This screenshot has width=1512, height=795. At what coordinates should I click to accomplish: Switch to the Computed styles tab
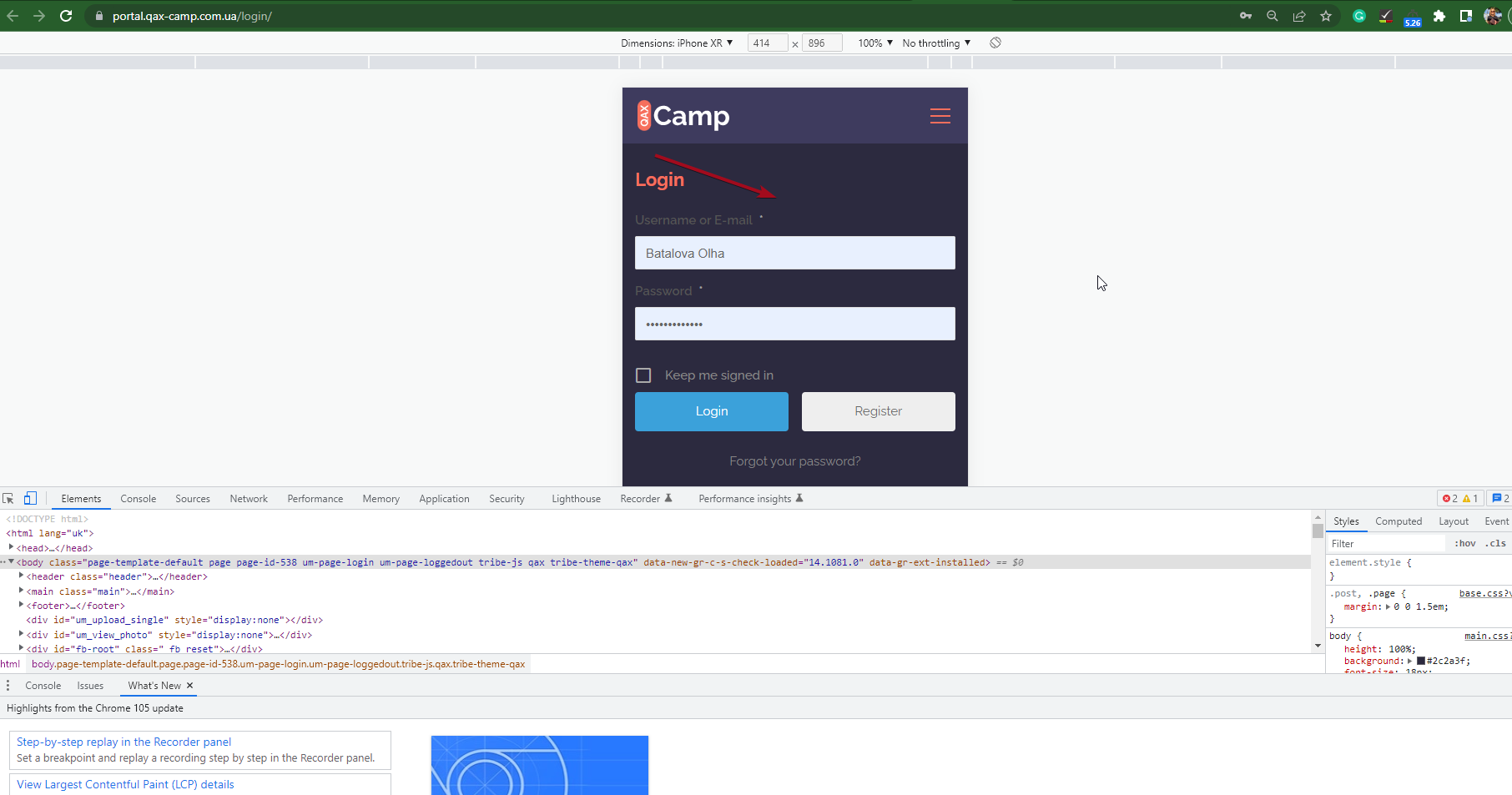1399,521
